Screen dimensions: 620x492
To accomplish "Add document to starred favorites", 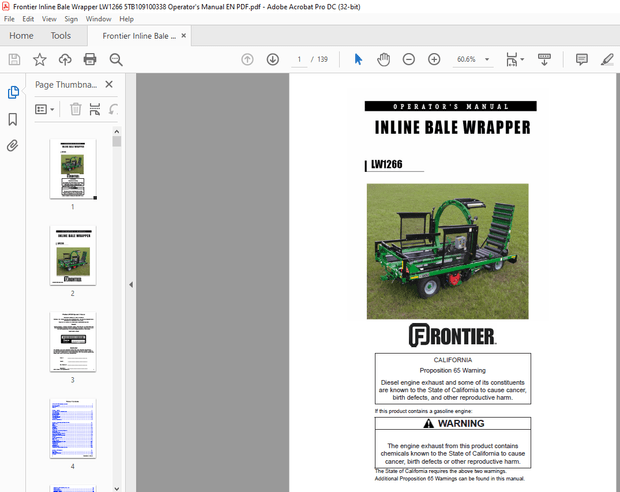I will click(40, 60).
